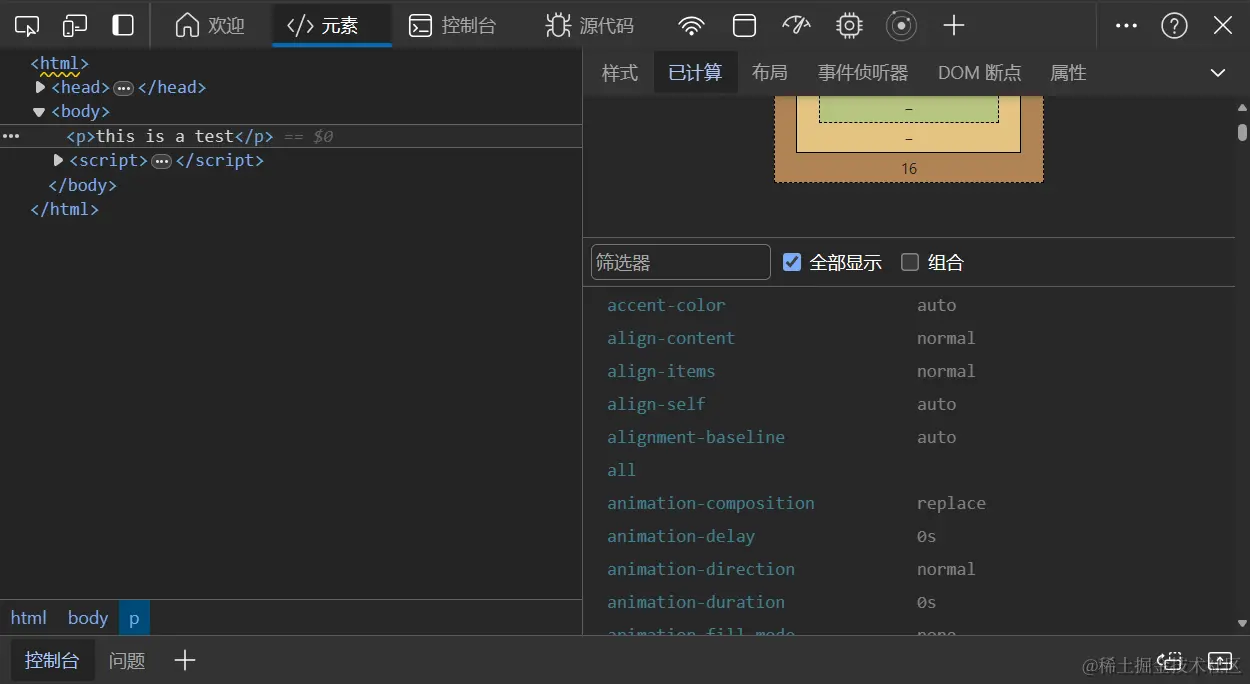The image size is (1250, 684).
Task: Toggle the activity bar dock-side icon
Action: [x=123, y=25]
